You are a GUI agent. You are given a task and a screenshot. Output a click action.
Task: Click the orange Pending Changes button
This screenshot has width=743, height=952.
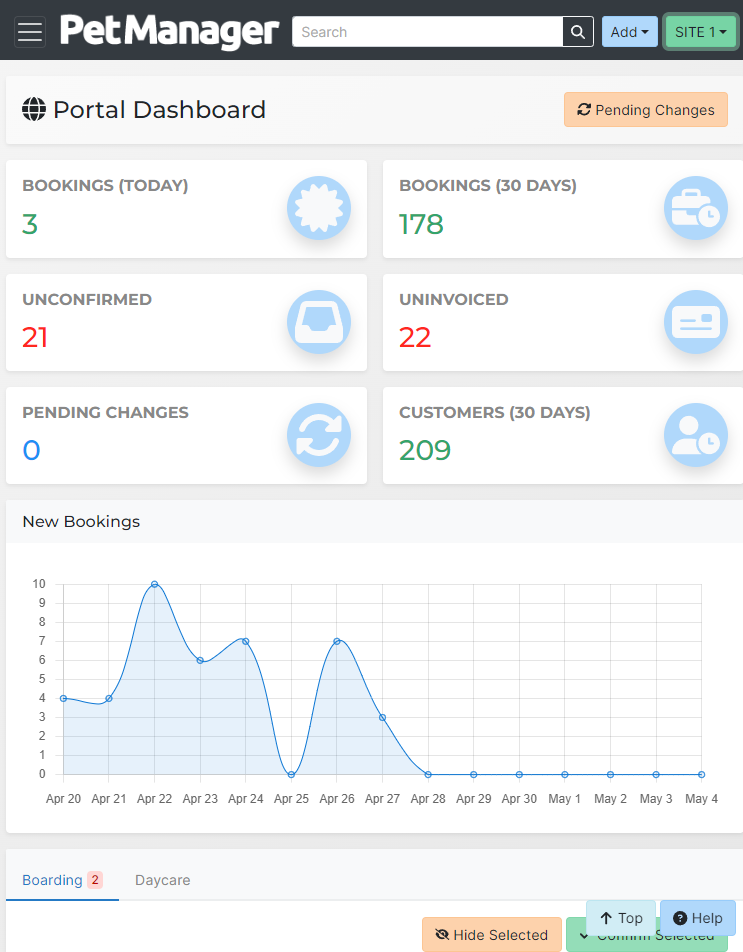(x=645, y=110)
